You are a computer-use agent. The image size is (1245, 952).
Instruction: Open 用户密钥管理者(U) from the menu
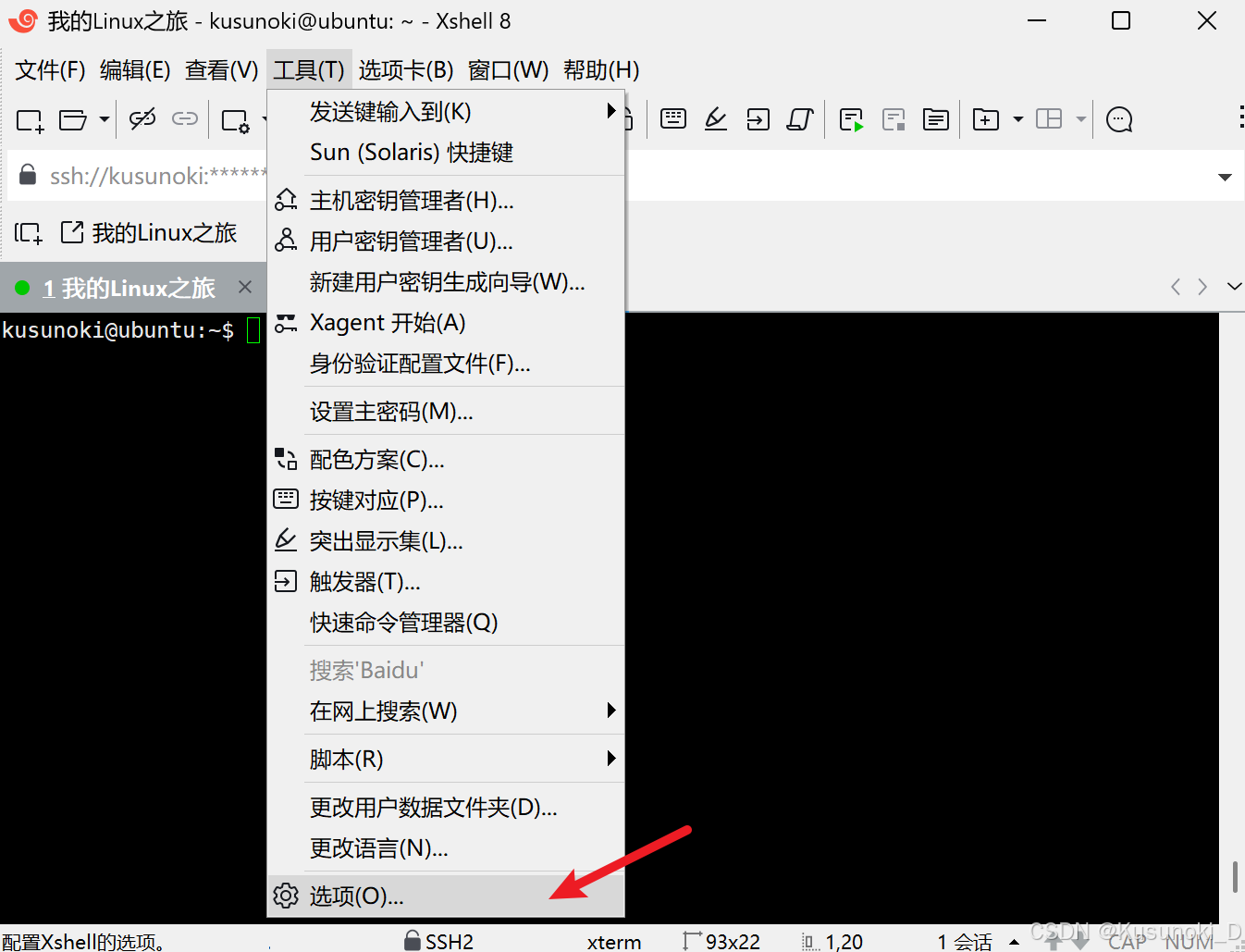[446, 241]
